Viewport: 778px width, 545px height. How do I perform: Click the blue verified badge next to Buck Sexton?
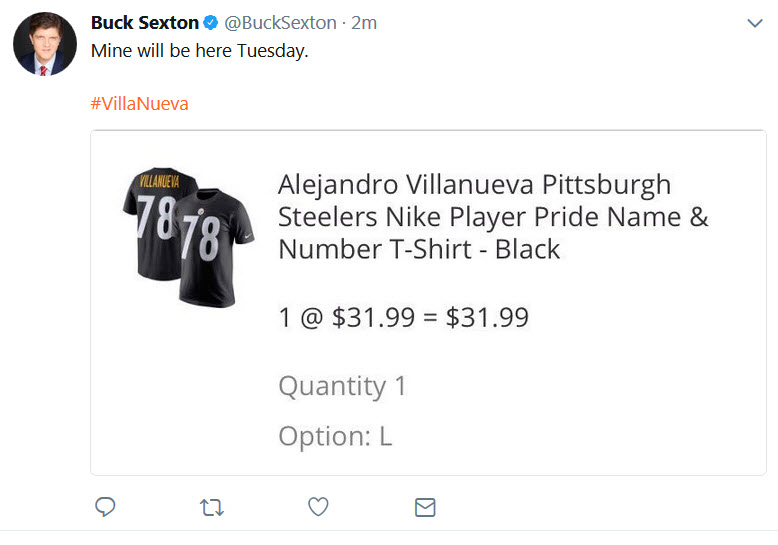click(x=211, y=23)
